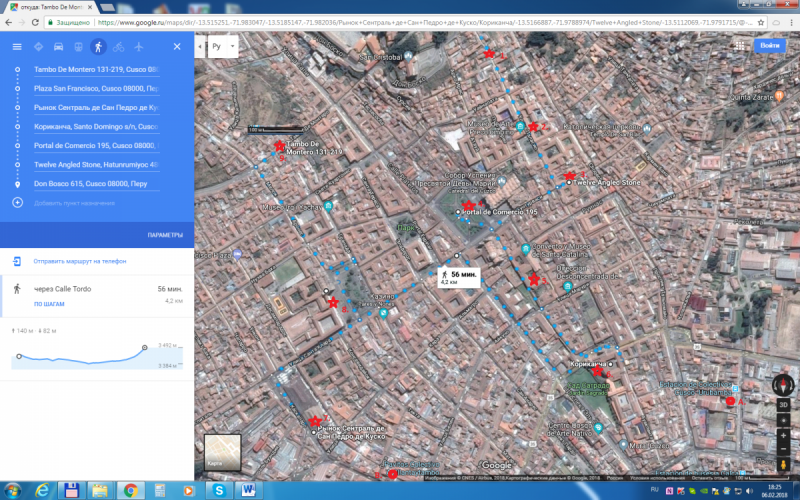Click the Кориканча map label
Image resolution: width=800 pixels, height=500 pixels.
pos(588,364)
